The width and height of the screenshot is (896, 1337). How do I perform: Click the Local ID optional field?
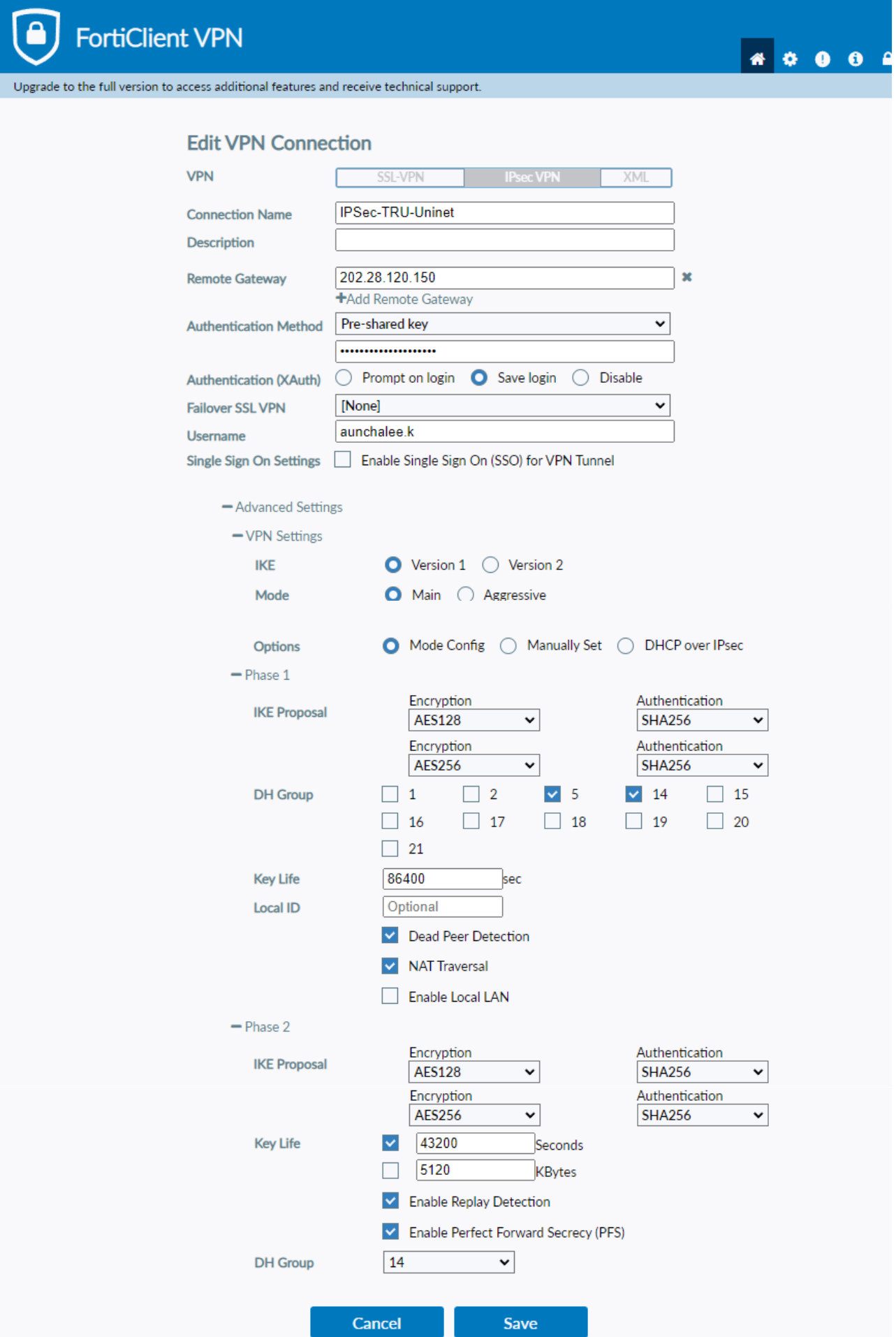pos(443,907)
